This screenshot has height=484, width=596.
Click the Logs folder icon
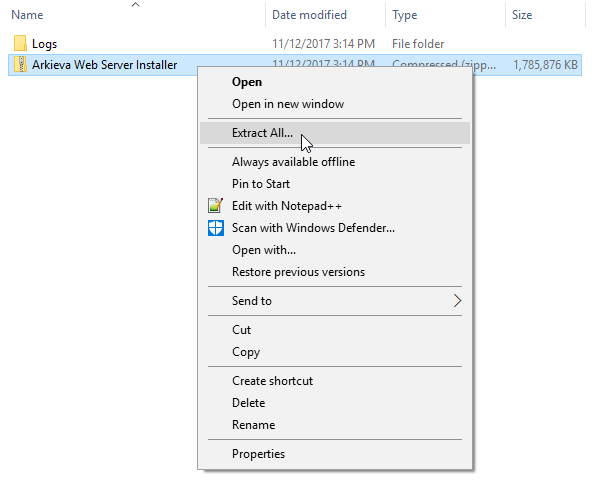pyautogui.click(x=20, y=43)
